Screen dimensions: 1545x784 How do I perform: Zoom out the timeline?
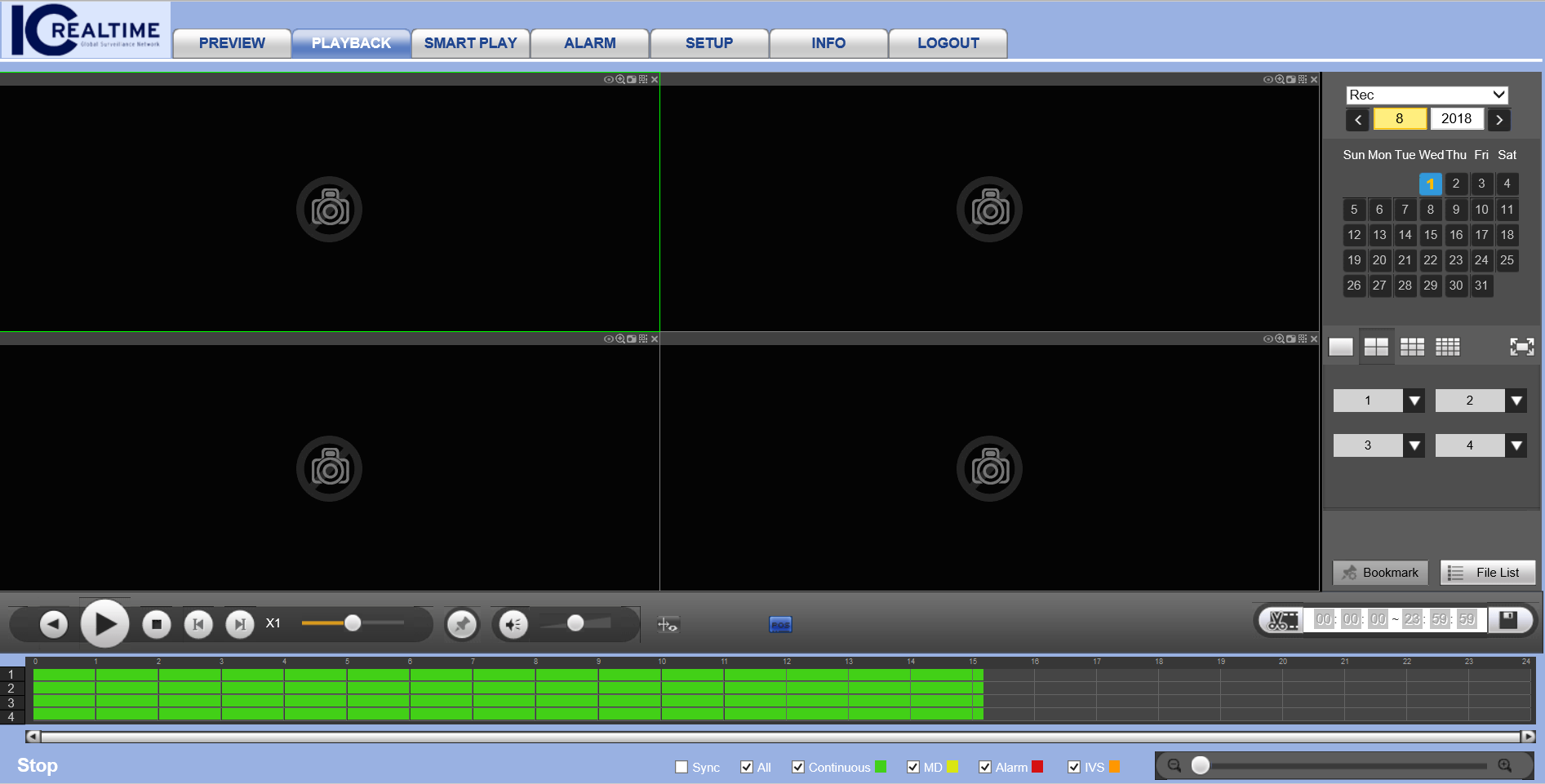pos(1174,765)
